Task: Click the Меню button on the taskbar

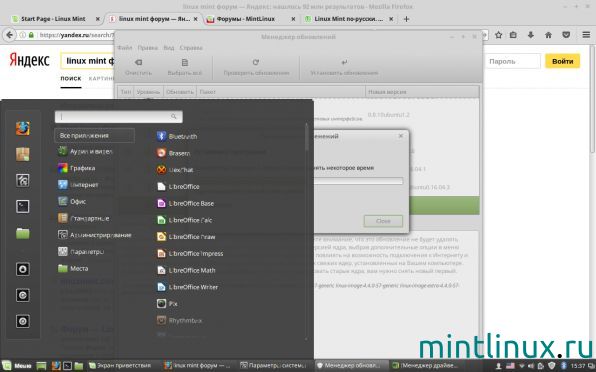Action: (17, 366)
